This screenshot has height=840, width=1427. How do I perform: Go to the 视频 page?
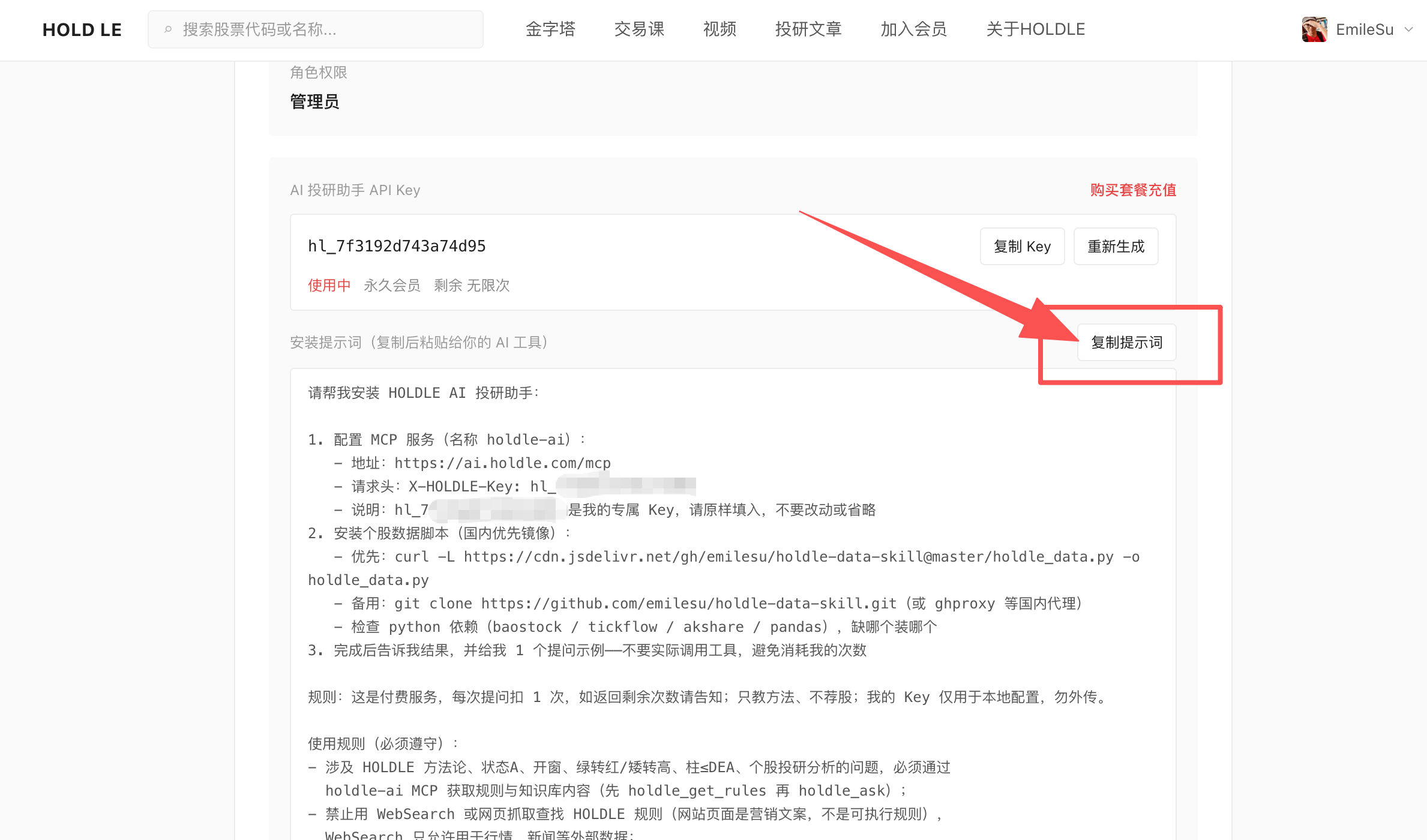[x=720, y=29]
